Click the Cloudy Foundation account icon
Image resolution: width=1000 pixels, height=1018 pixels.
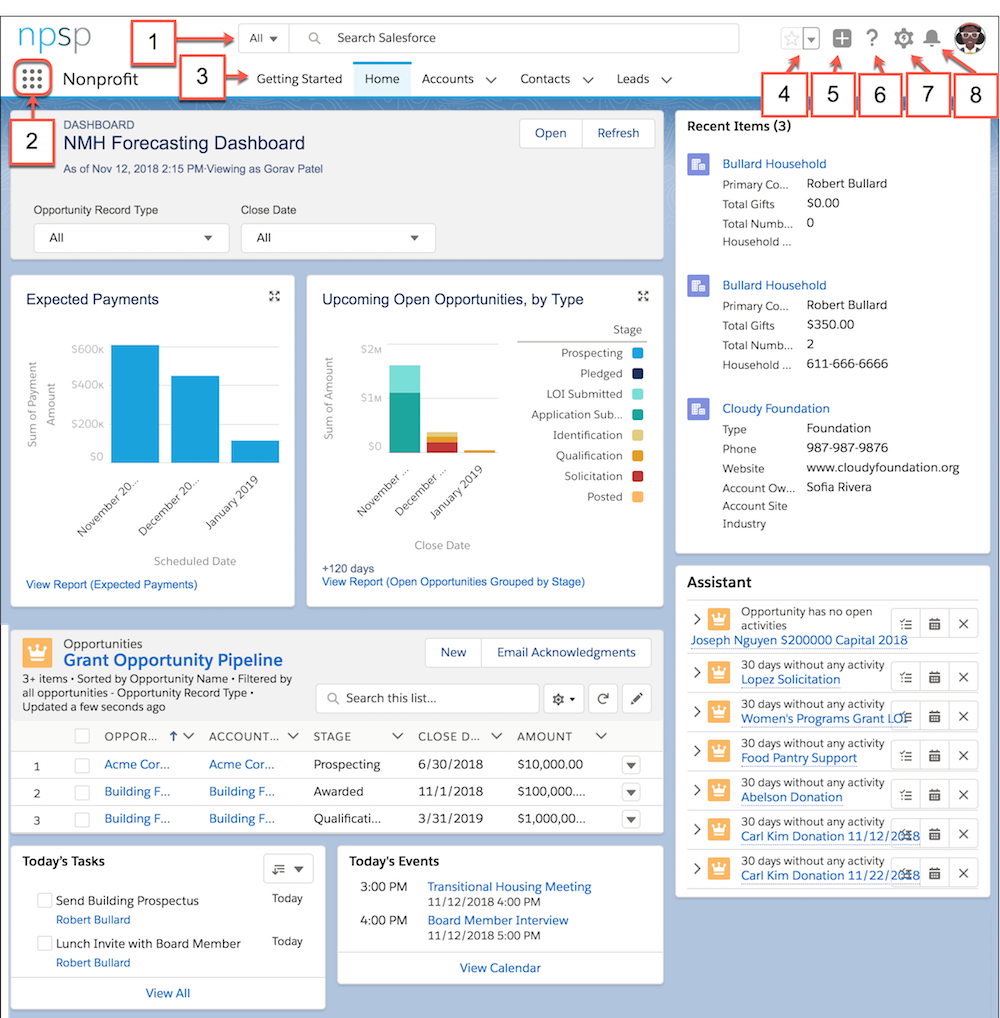pyautogui.click(x=698, y=409)
